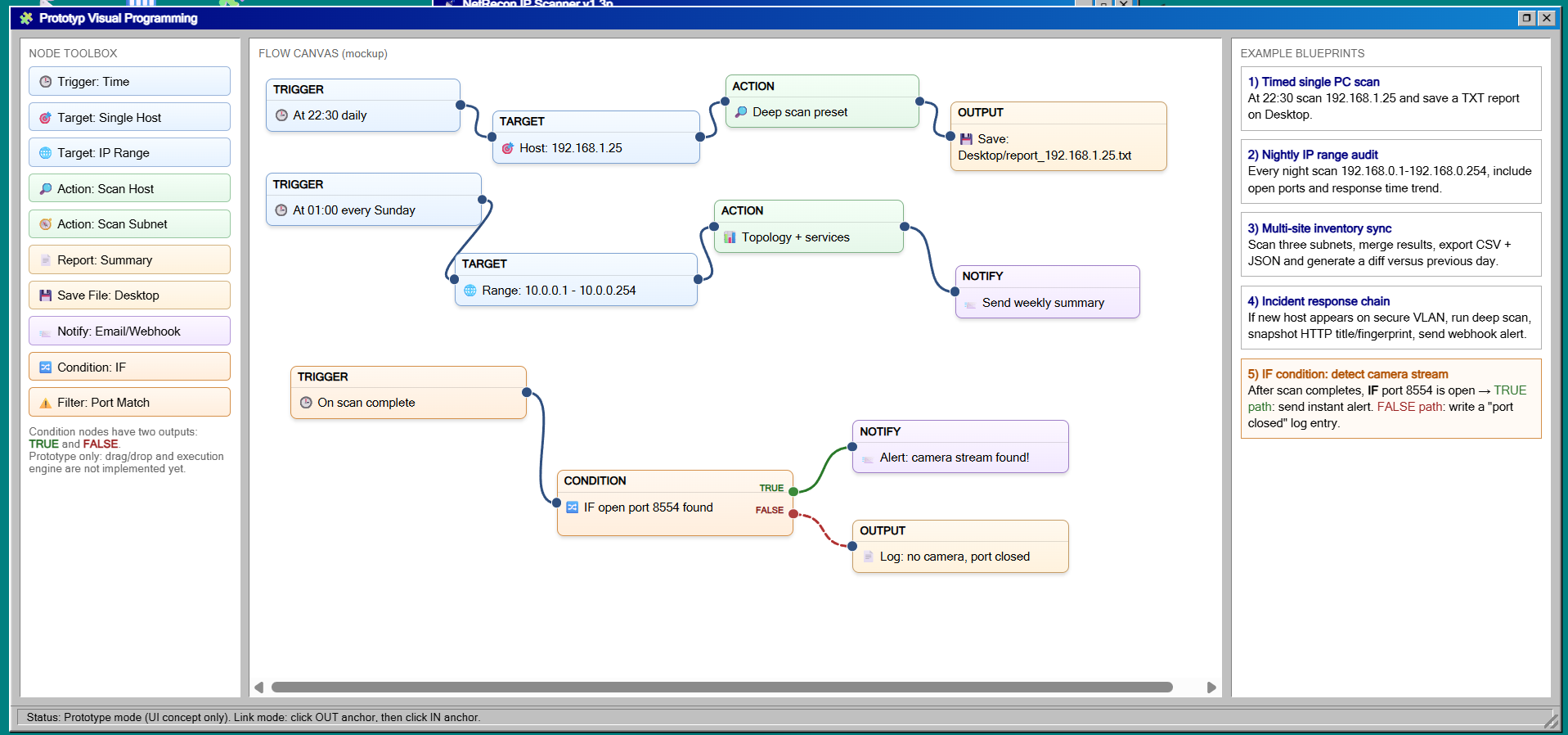Open blueprint 5) IF condition: detect camera stream
Viewport: 1568px width, 735px height.
point(1391,399)
